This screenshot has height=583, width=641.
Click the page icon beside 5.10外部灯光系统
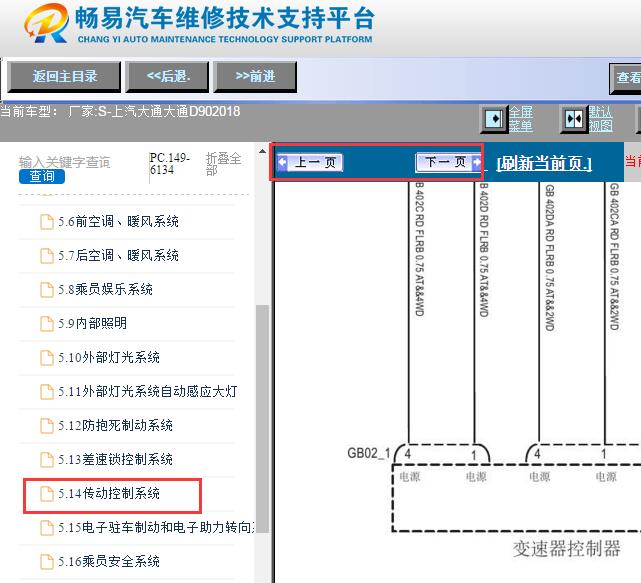47,358
